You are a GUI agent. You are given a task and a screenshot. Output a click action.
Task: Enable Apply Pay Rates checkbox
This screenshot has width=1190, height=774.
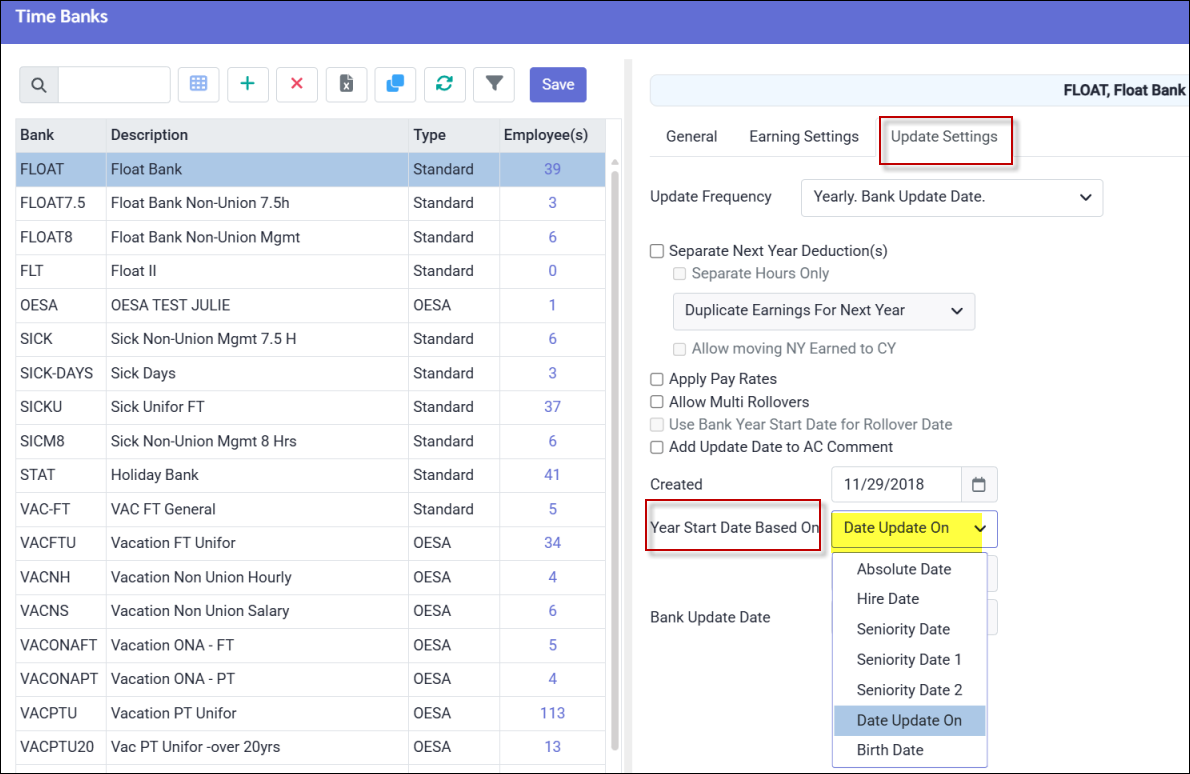point(657,379)
